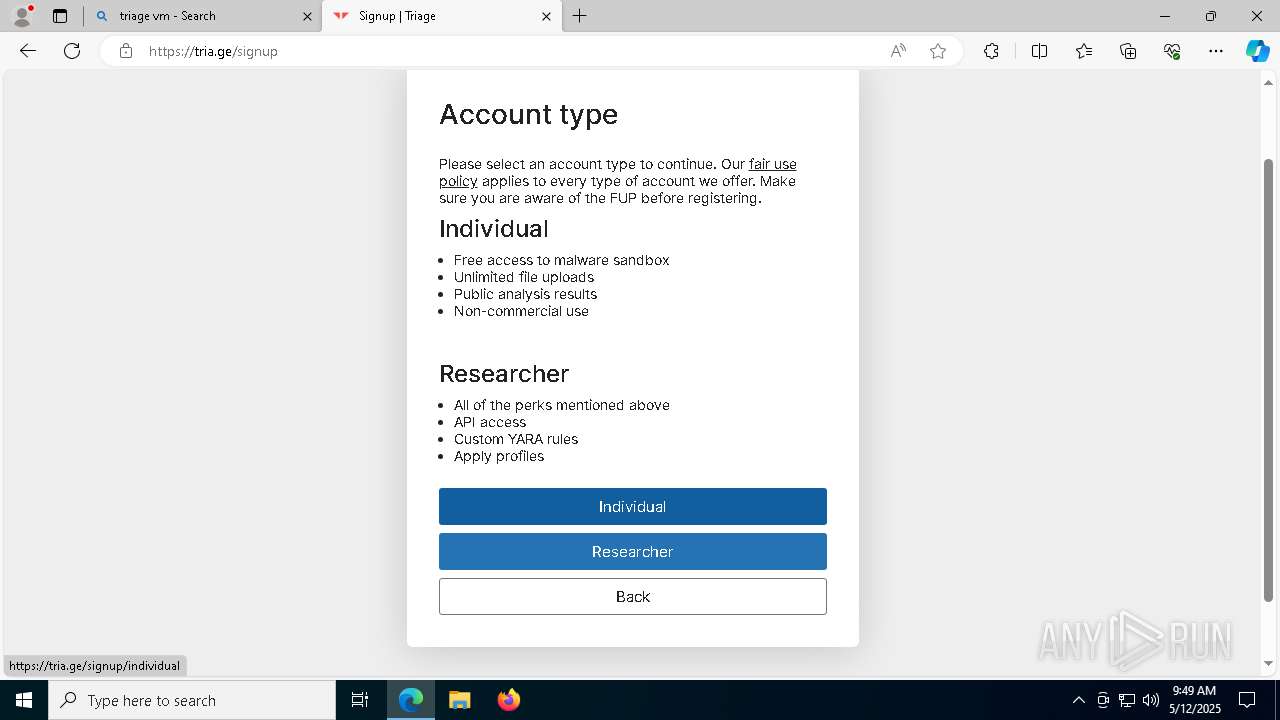Image resolution: width=1280 pixels, height=720 pixels.
Task: Close the "Signup | Triage" tab
Action: click(x=546, y=16)
